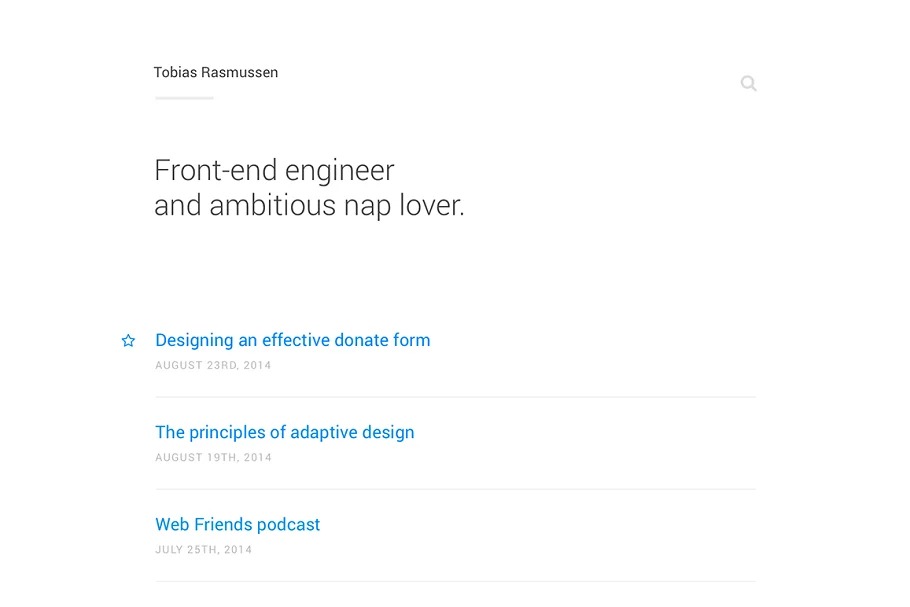Click the divider below the adaptive design post

(455, 489)
